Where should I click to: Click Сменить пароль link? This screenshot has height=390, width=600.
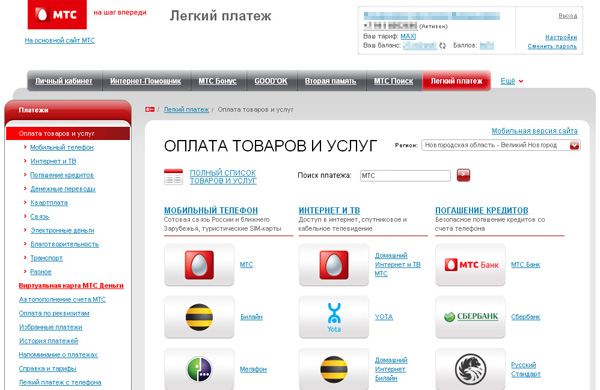tap(552, 46)
